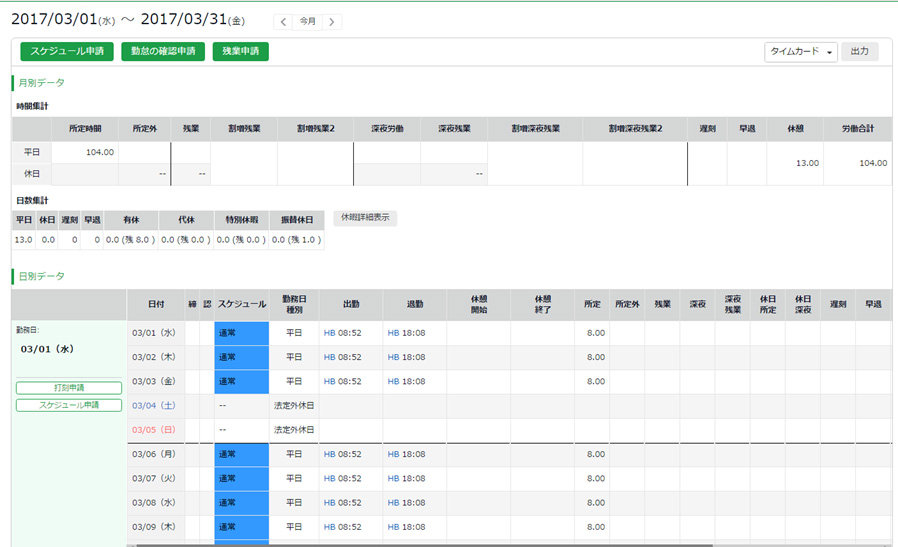Click 代休 0.0 (残 0.0) cell
Image resolution: width=898 pixels, height=547 pixels.
[186, 240]
